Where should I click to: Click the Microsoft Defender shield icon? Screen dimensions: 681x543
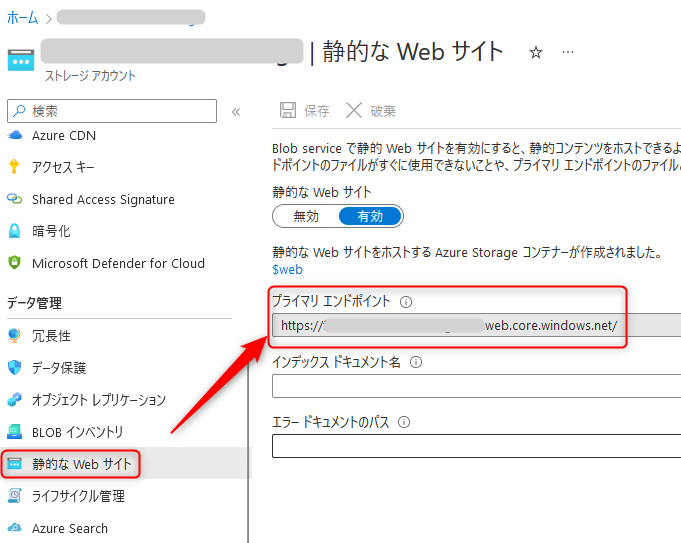click(15, 263)
